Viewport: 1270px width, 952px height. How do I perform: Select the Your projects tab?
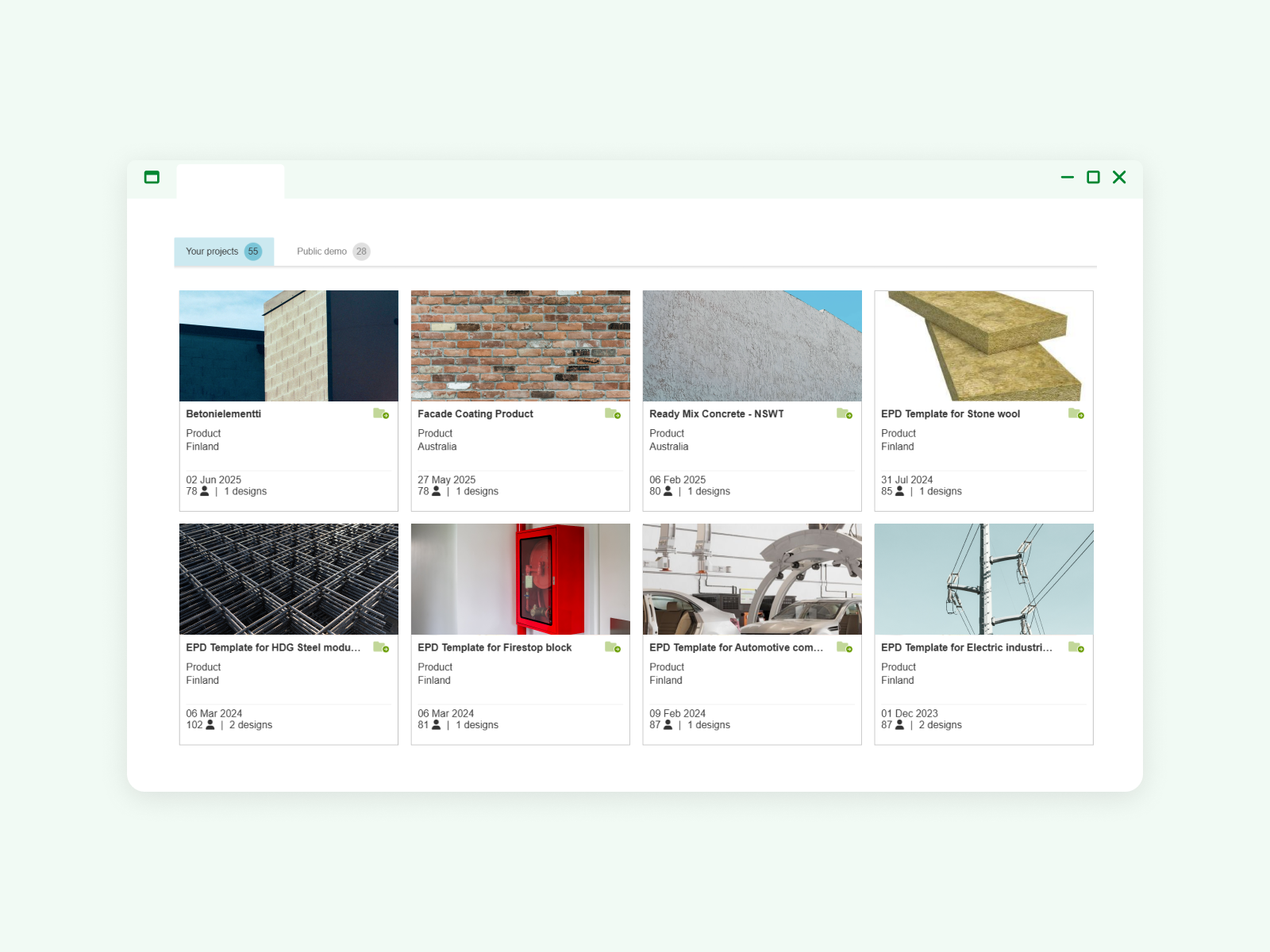tap(224, 251)
